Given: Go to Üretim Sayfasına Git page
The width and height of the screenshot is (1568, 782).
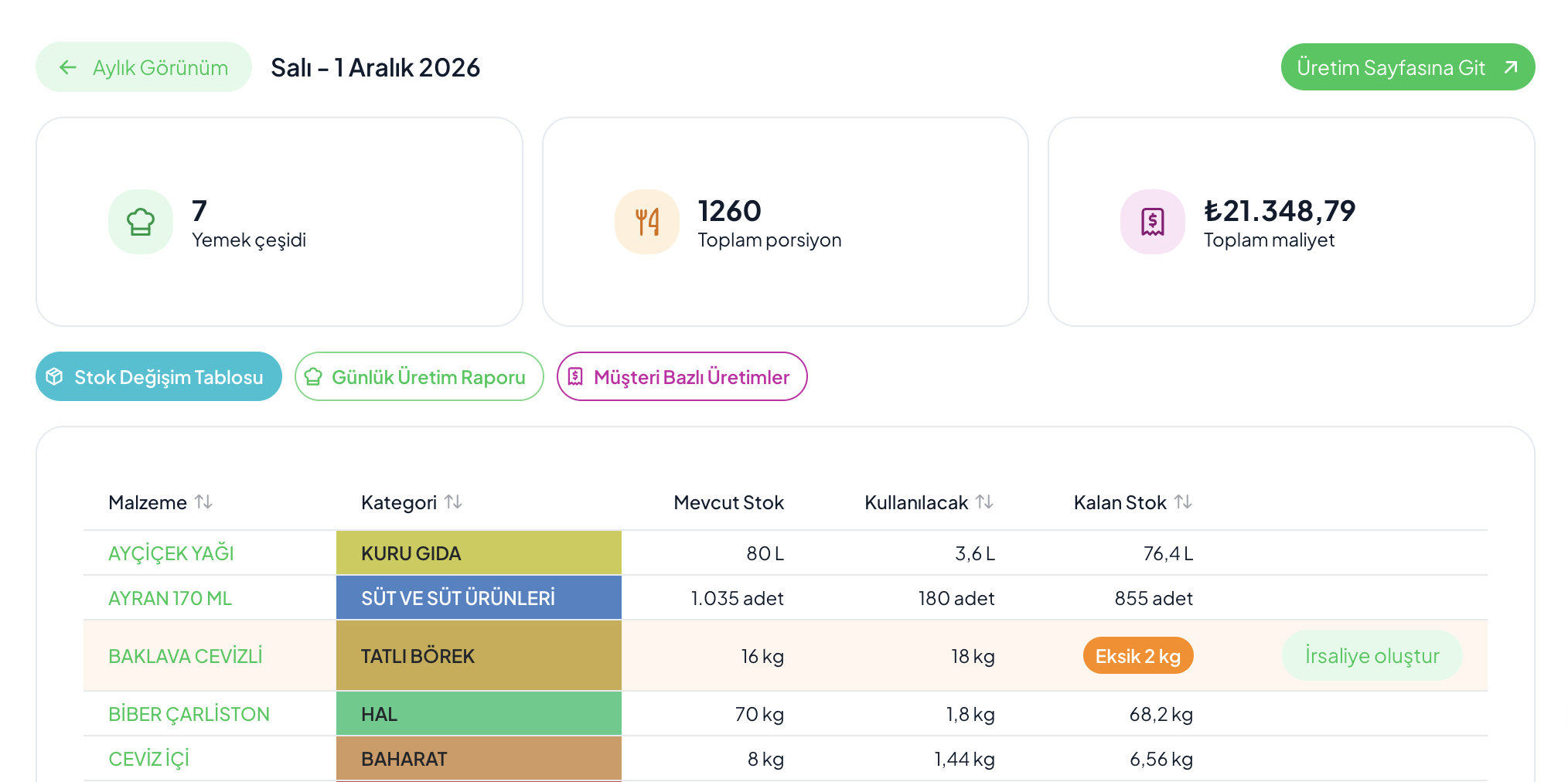Looking at the screenshot, I should pyautogui.click(x=1408, y=67).
